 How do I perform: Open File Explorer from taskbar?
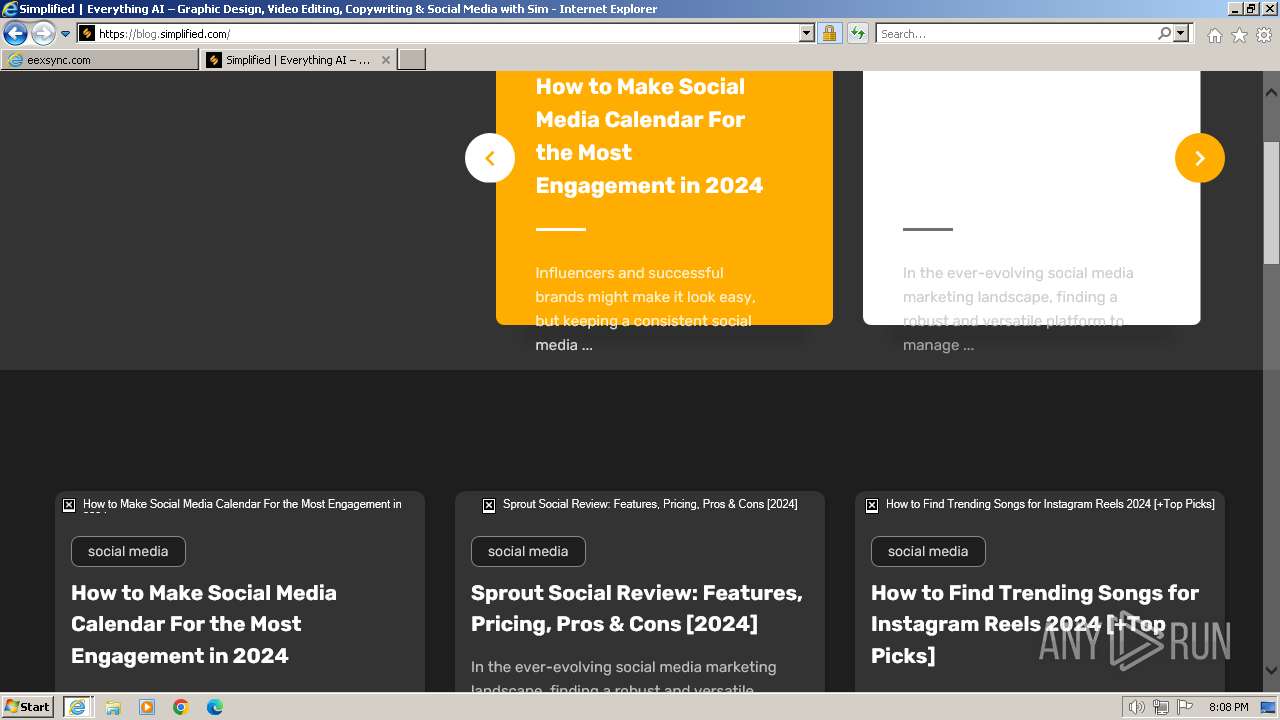pos(113,707)
